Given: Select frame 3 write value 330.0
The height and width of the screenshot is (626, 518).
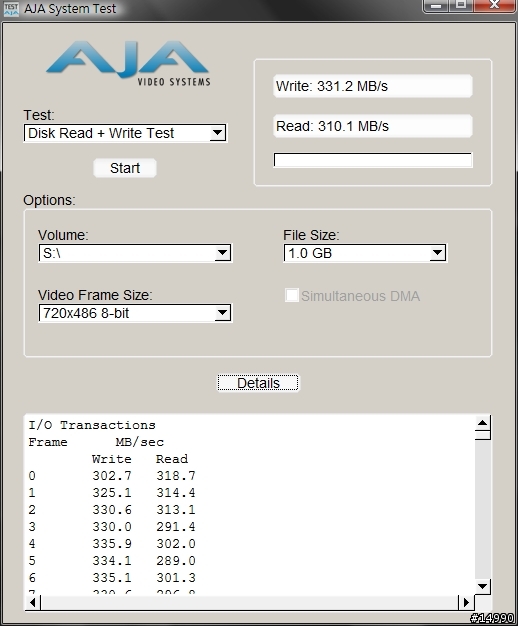Looking at the screenshot, I should point(112,527).
